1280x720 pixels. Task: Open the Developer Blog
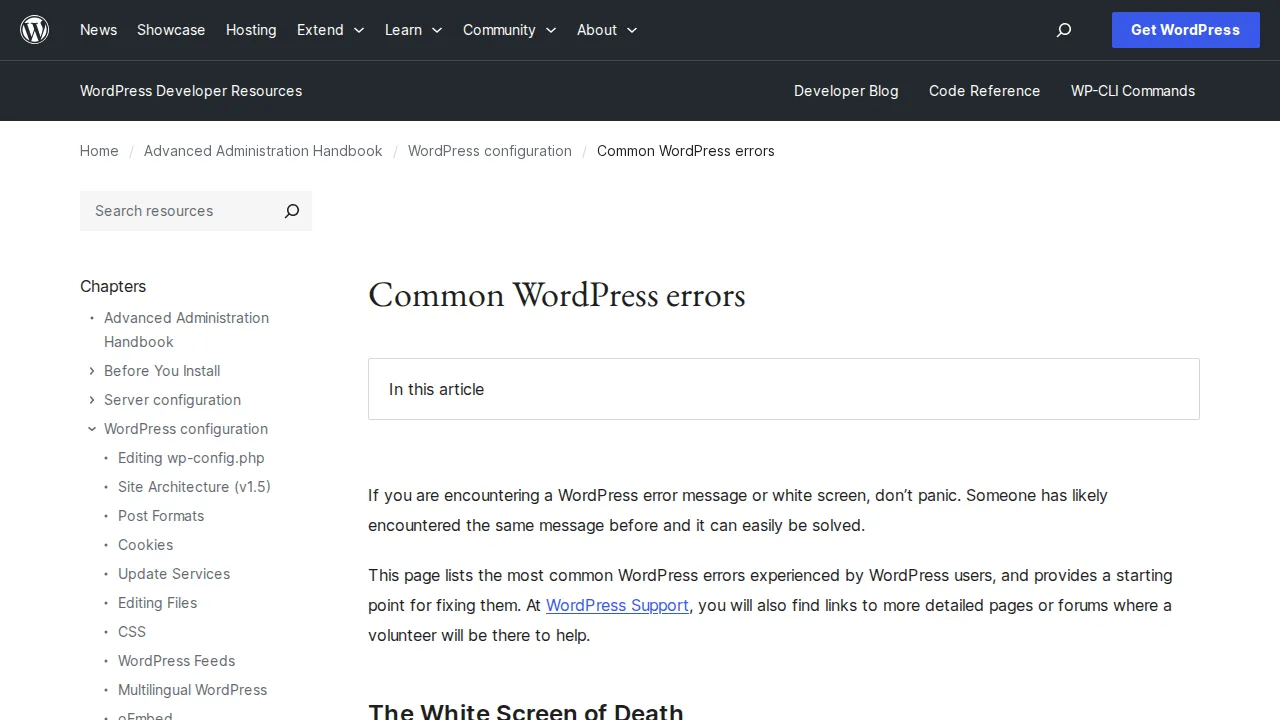[846, 91]
